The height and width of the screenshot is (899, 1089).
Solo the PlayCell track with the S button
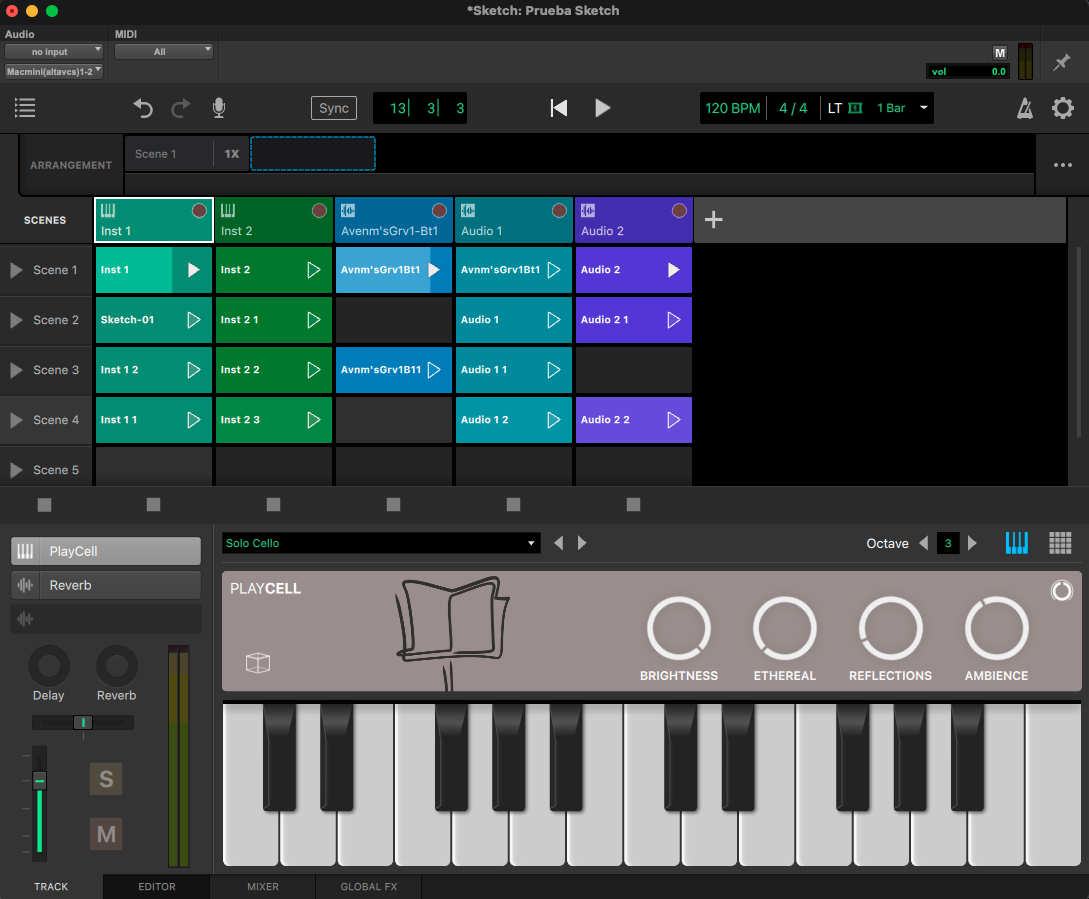click(x=106, y=779)
